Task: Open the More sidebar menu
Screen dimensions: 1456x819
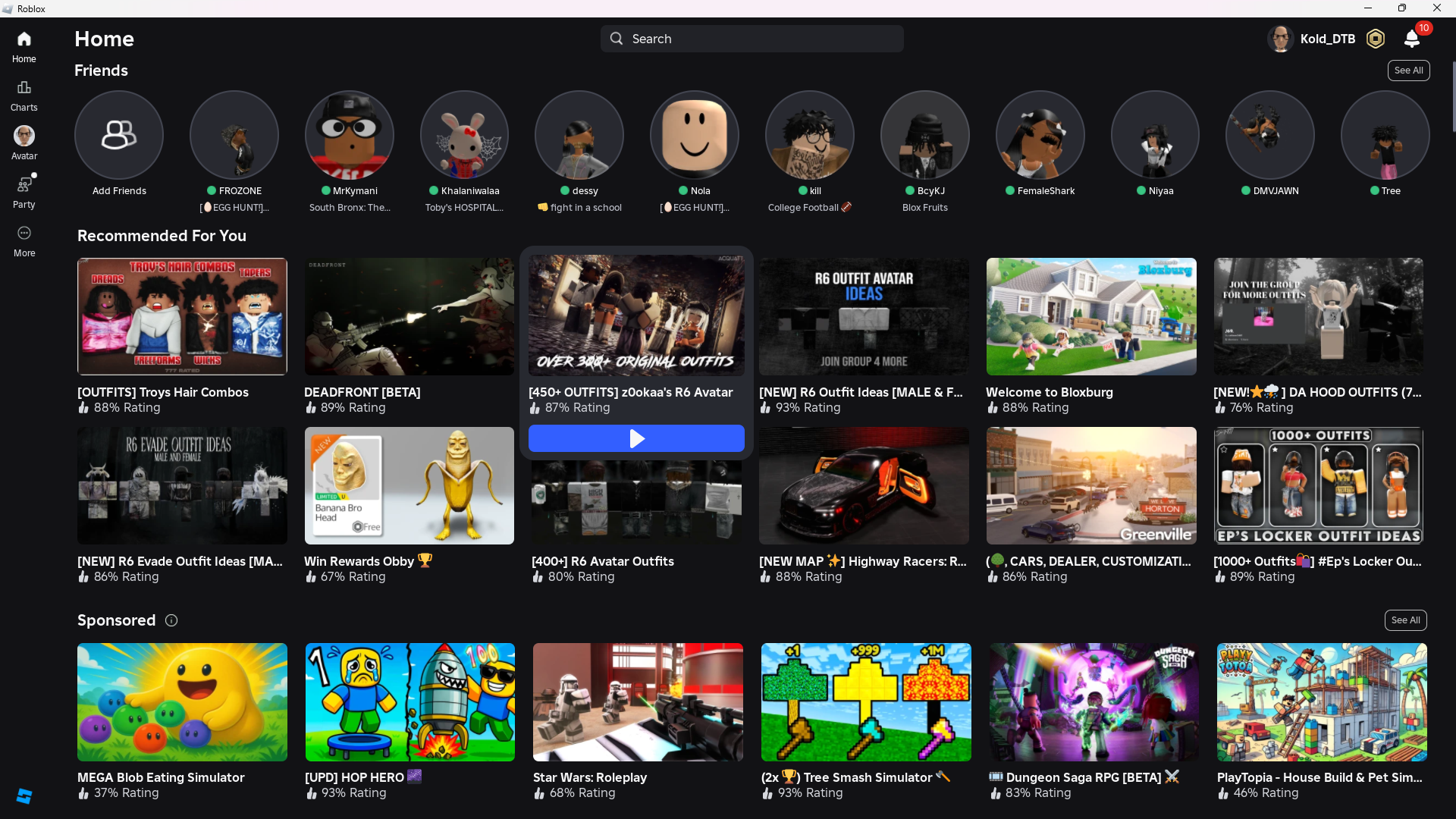Action: point(24,233)
